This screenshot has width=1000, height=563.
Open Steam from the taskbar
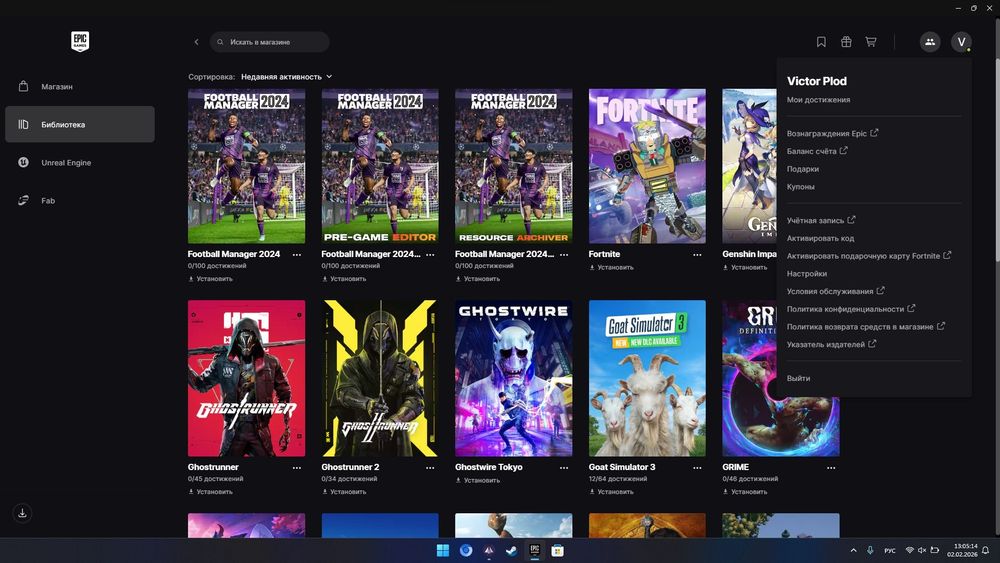(511, 550)
